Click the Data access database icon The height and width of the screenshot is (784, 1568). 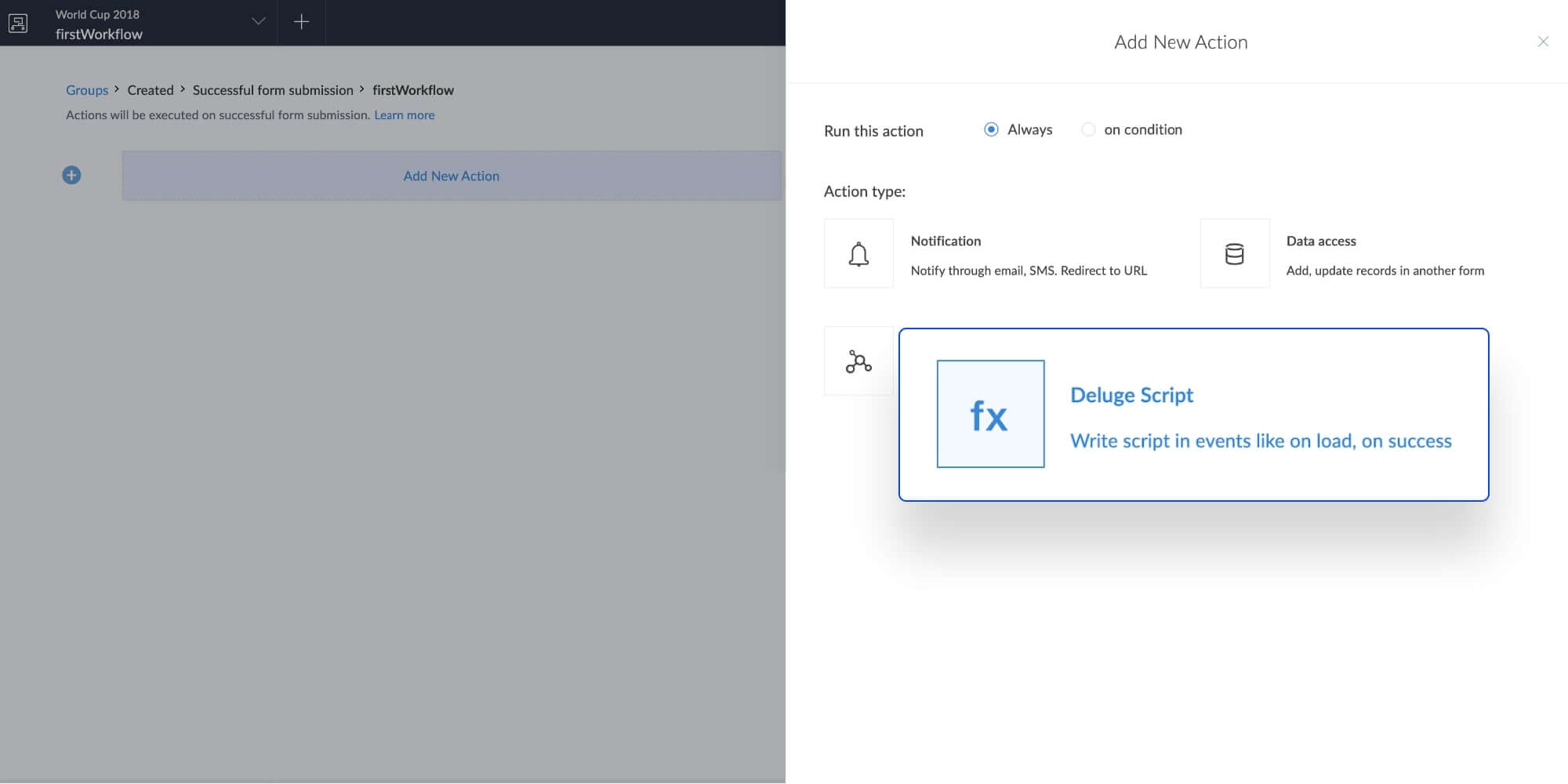[1234, 254]
